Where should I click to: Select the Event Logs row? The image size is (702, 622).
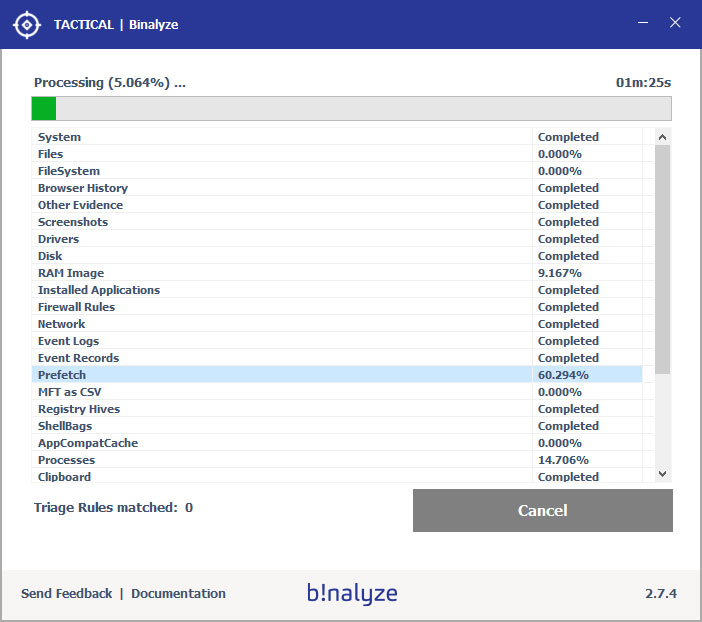tap(337, 341)
